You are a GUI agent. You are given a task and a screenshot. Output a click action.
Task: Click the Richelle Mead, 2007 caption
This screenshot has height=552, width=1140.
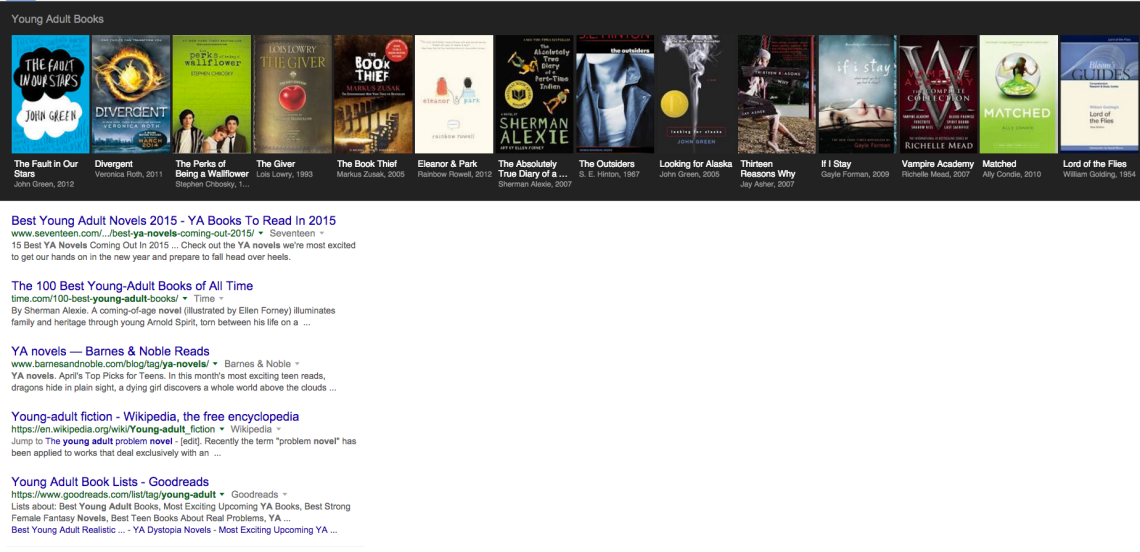936,175
